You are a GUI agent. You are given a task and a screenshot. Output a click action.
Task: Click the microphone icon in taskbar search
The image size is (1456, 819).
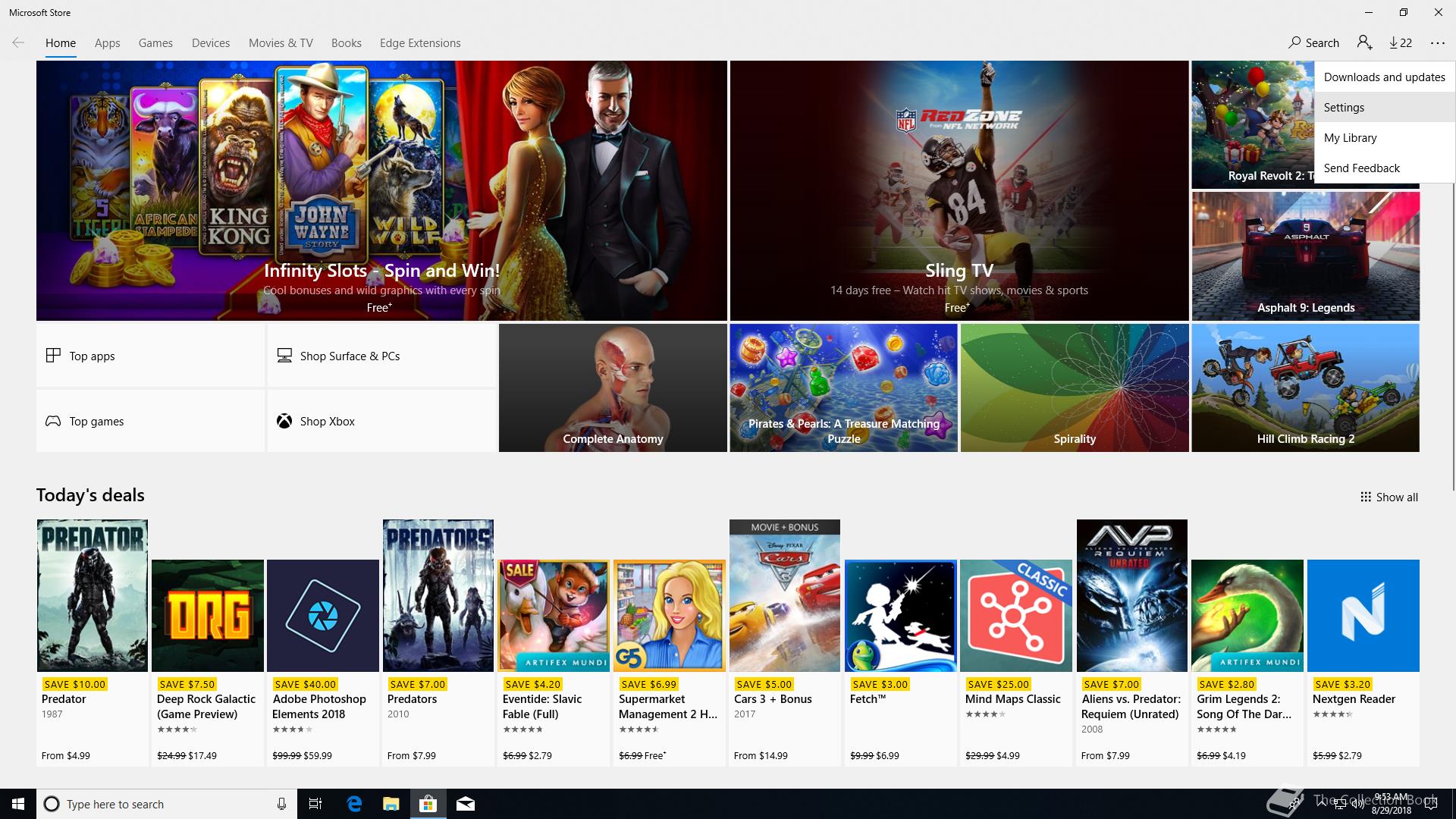tap(281, 804)
